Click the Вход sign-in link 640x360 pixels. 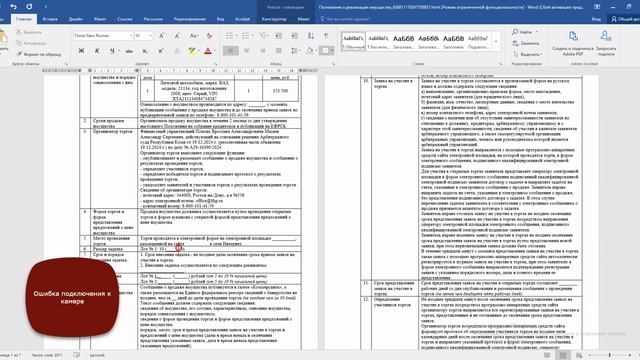click(x=596, y=19)
